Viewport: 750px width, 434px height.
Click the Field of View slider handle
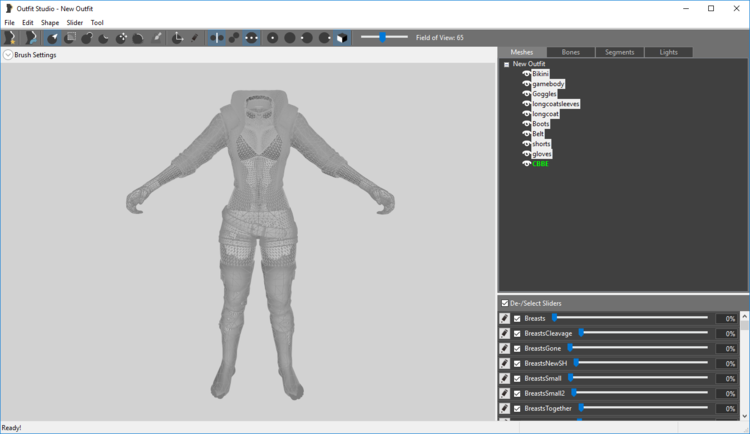[383, 37]
